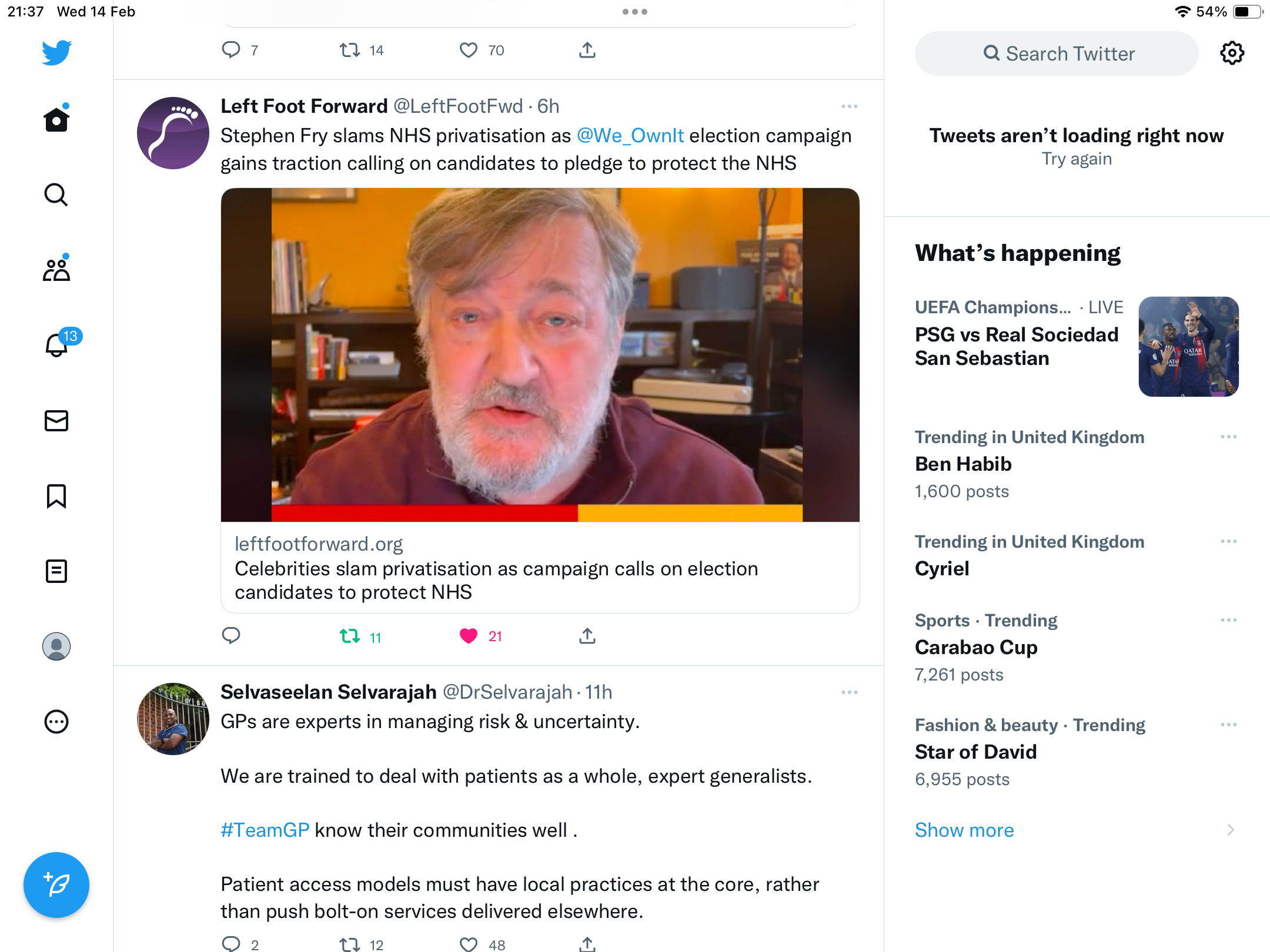Tap the Wi-Fi status icon
Screen dimensions: 1270x952
pos(1182,12)
